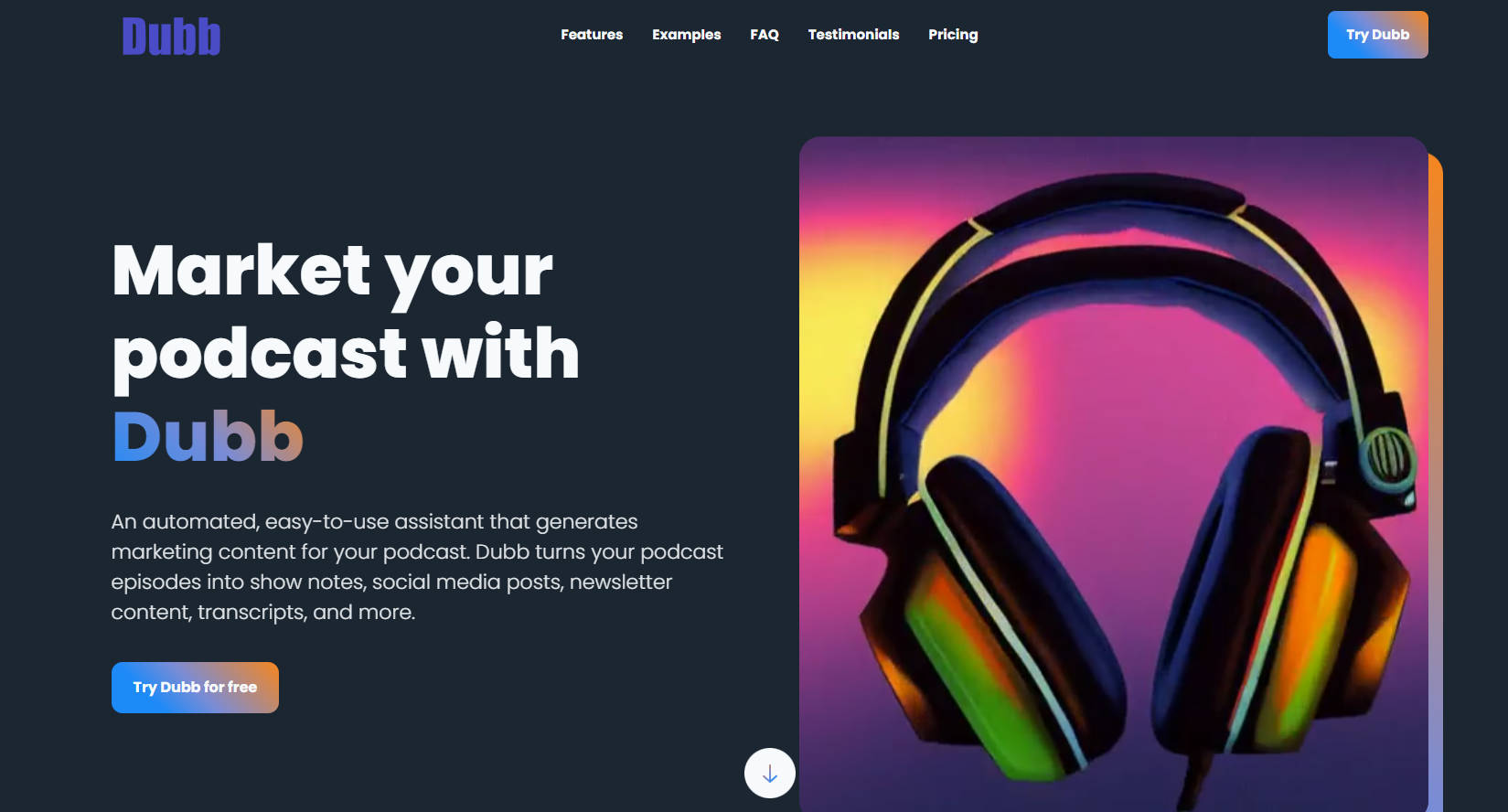1508x812 pixels.
Task: Click the Try Dubb for free button
Action: [x=195, y=688]
